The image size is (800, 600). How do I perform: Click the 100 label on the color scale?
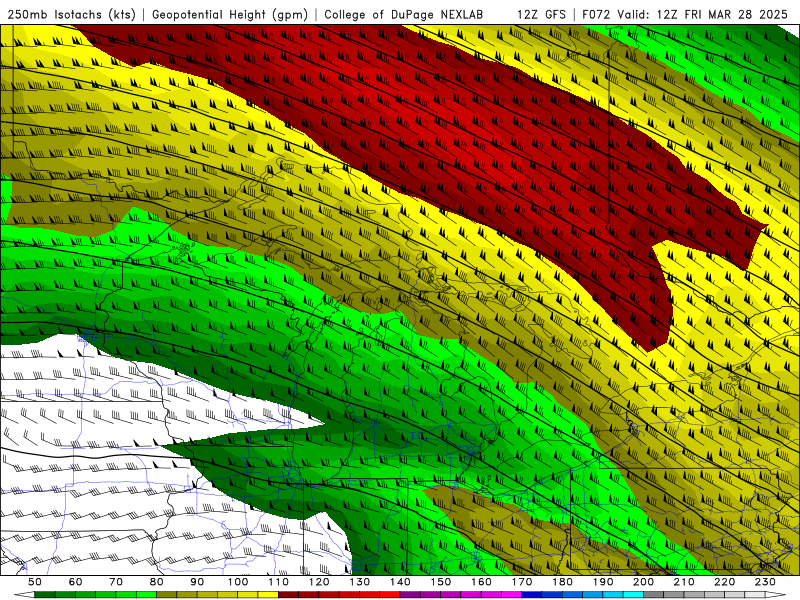tap(238, 582)
